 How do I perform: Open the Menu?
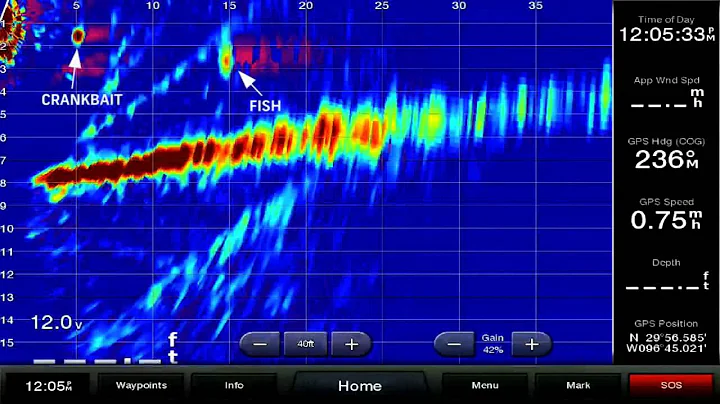tap(485, 385)
